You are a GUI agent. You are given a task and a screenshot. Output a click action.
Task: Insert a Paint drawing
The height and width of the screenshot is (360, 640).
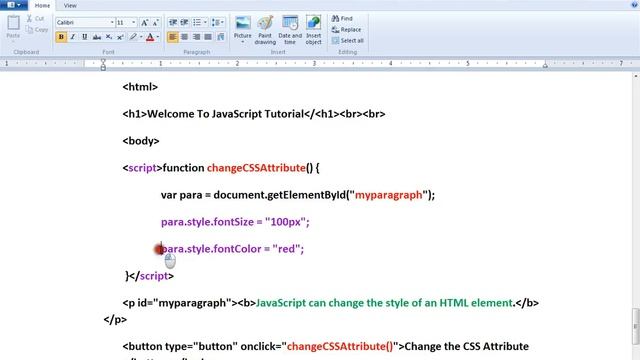point(265,30)
